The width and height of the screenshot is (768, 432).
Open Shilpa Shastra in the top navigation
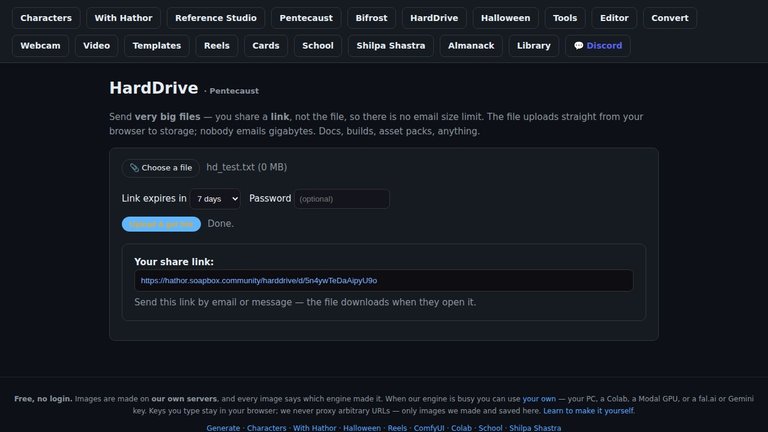391,46
